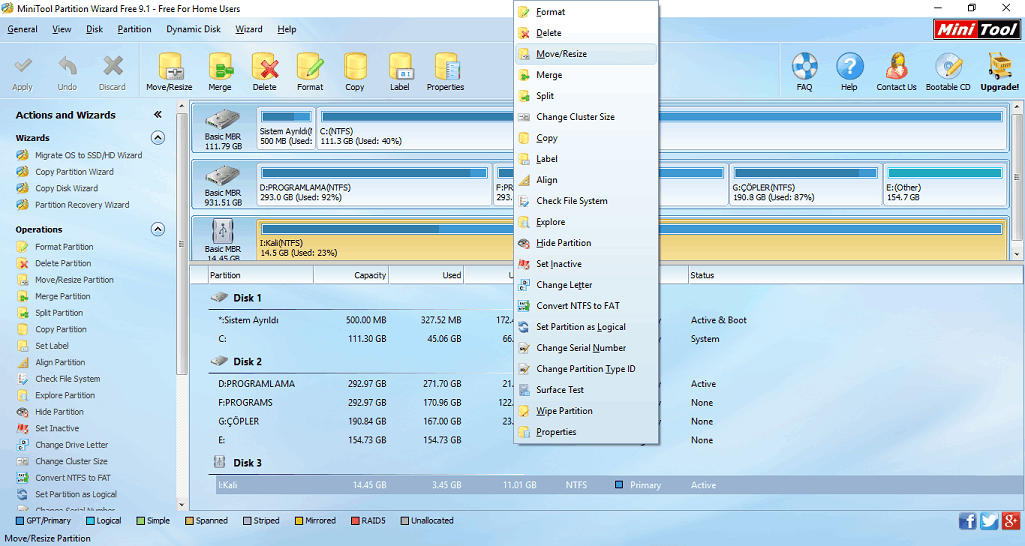
Task: Choose Format in the context menu
Action: tap(586, 12)
